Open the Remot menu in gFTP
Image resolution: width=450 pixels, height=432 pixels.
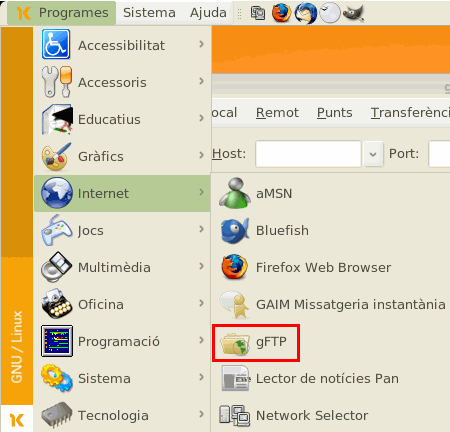(277, 113)
